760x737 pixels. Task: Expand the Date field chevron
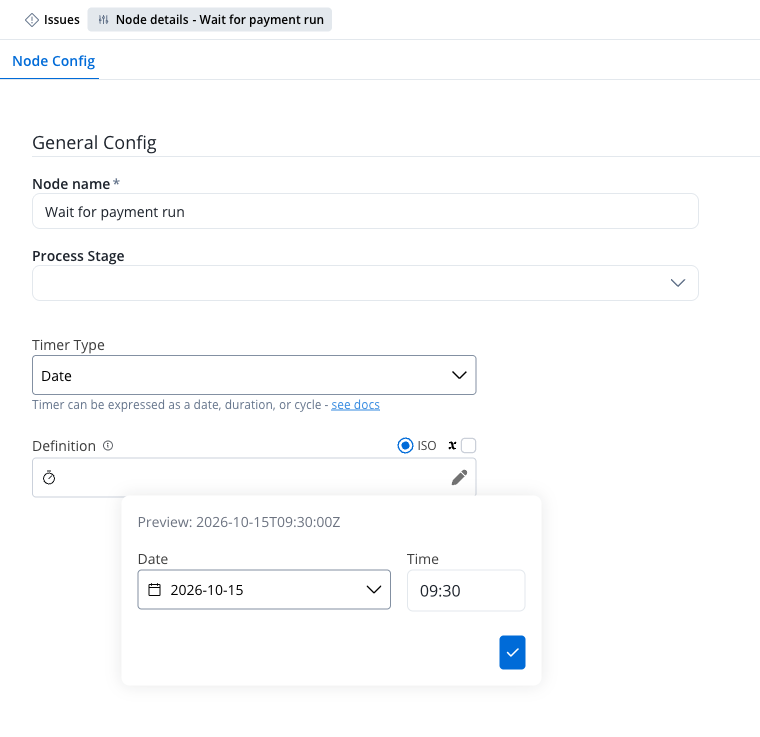(x=374, y=590)
